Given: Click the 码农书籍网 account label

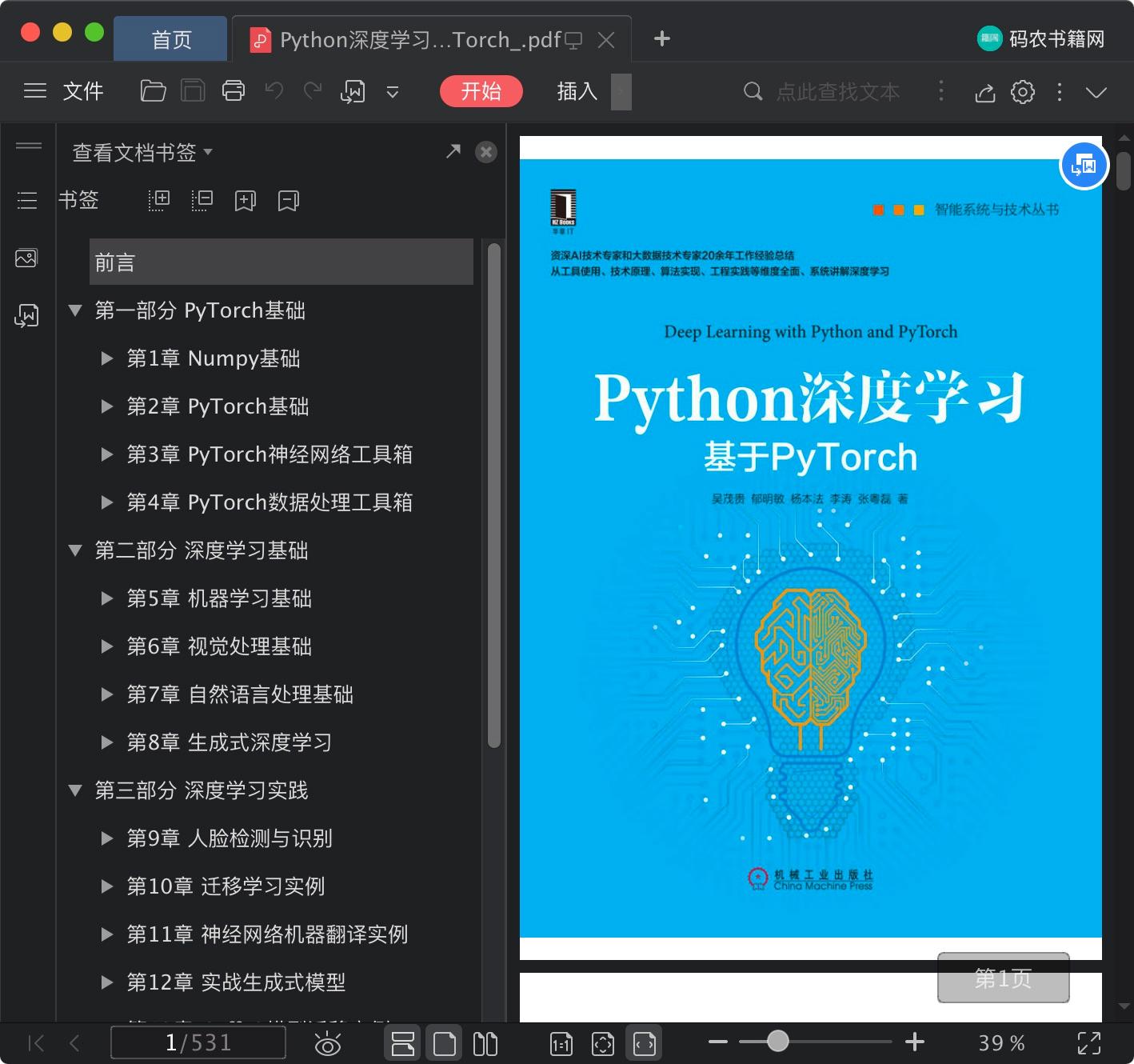Looking at the screenshot, I should click(1041, 38).
